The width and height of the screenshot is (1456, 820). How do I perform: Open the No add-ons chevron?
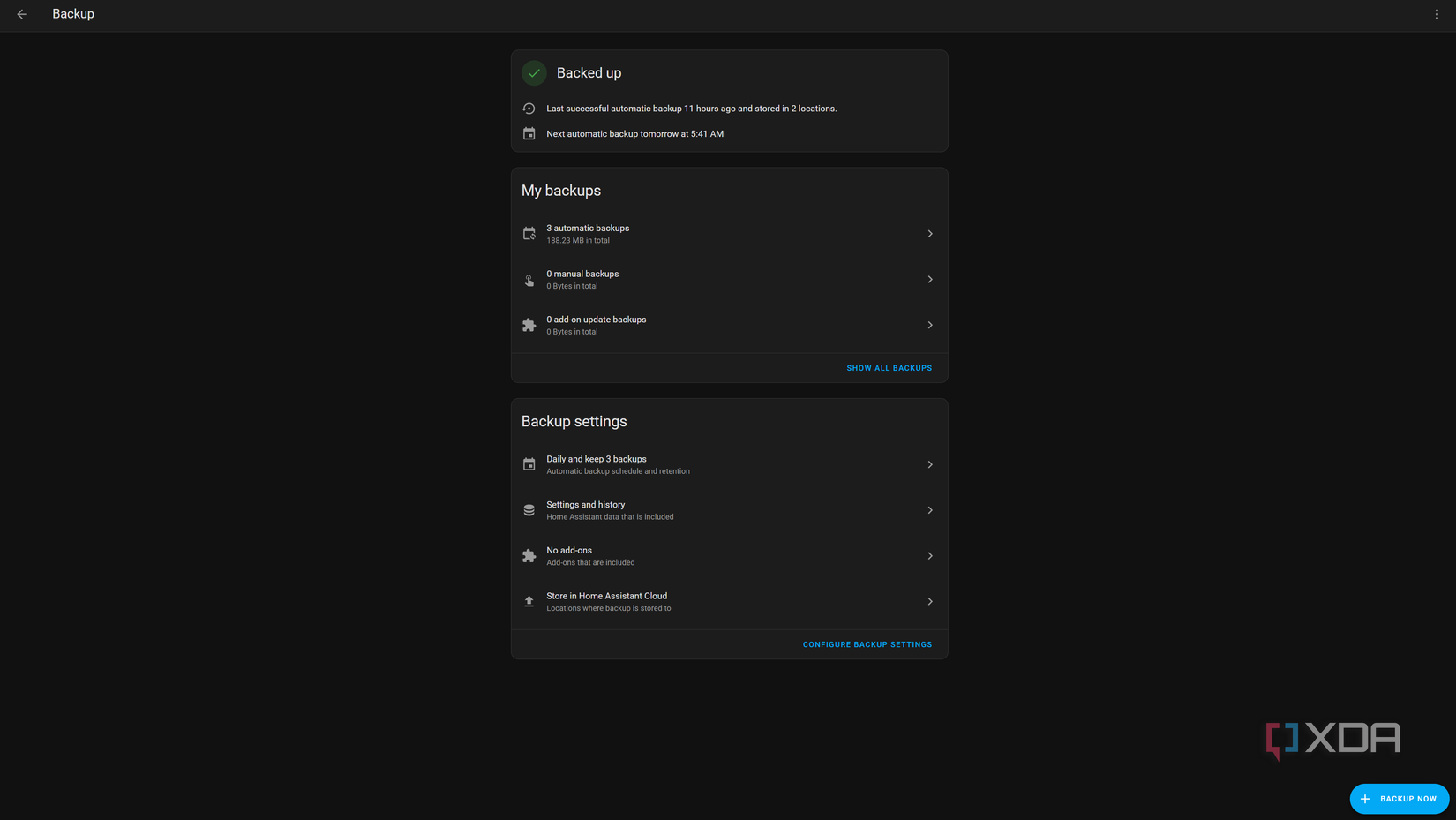(x=930, y=556)
